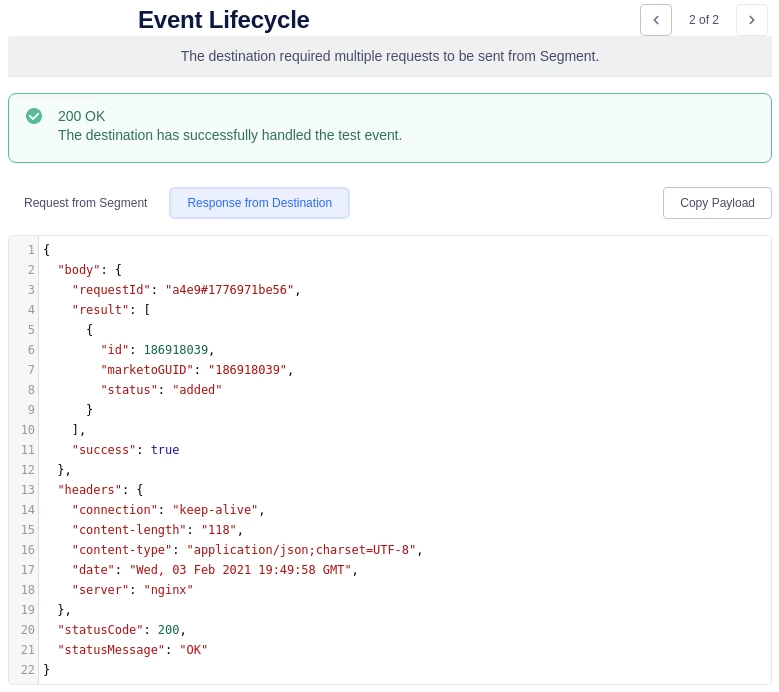Click line number 1 in the gutter
Screen dimensions: 779x692
(x=31, y=249)
